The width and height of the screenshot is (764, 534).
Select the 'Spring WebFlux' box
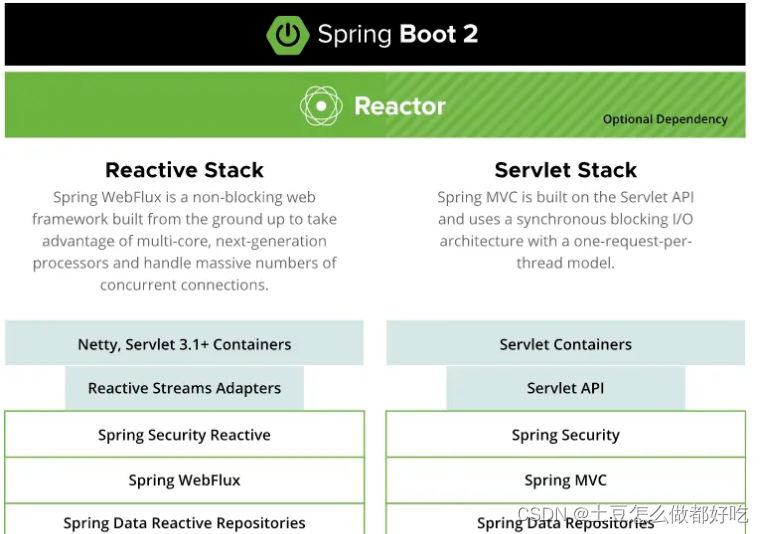coord(184,480)
